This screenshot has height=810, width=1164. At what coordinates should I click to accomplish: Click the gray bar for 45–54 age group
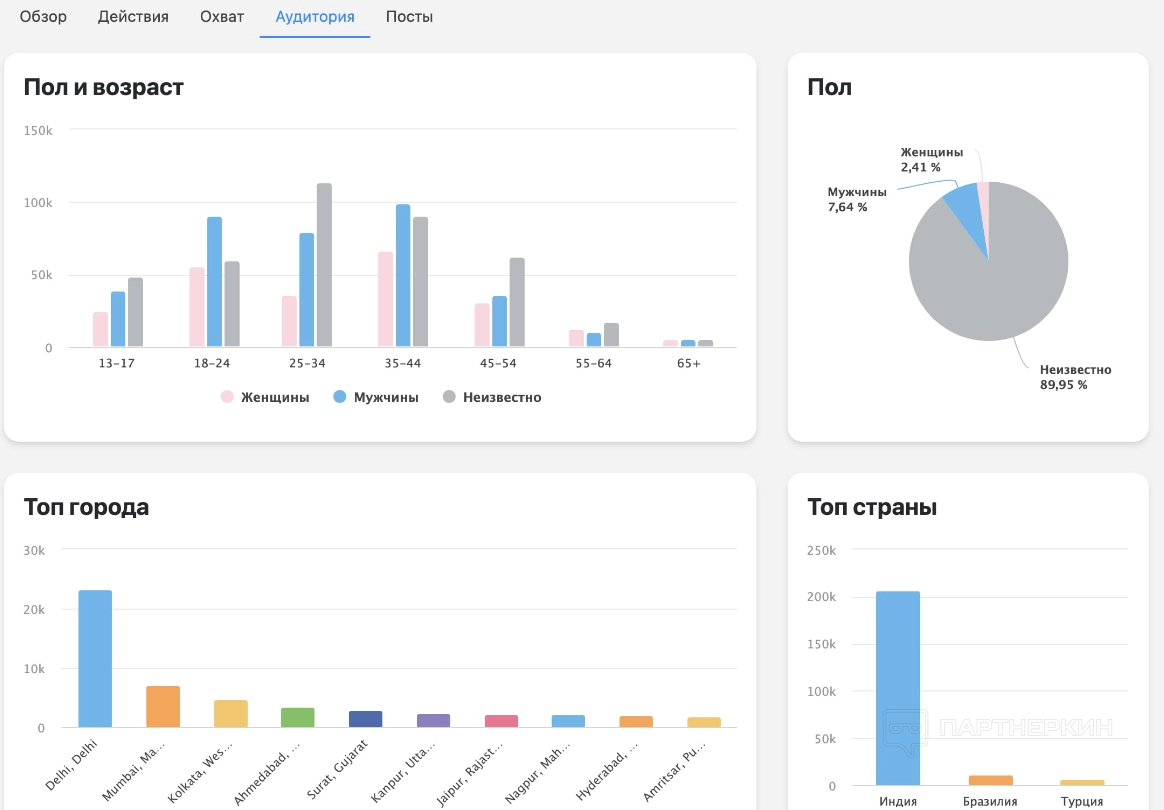click(x=517, y=302)
